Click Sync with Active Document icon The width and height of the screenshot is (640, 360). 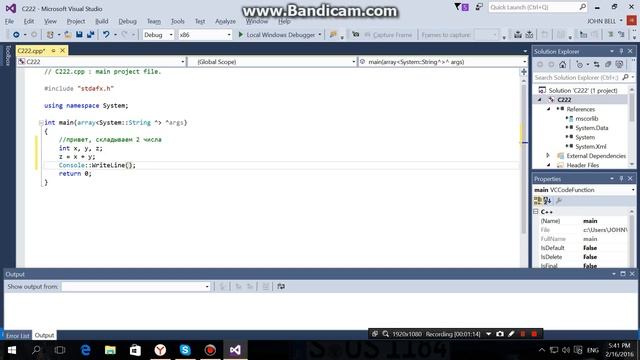click(x=596, y=64)
